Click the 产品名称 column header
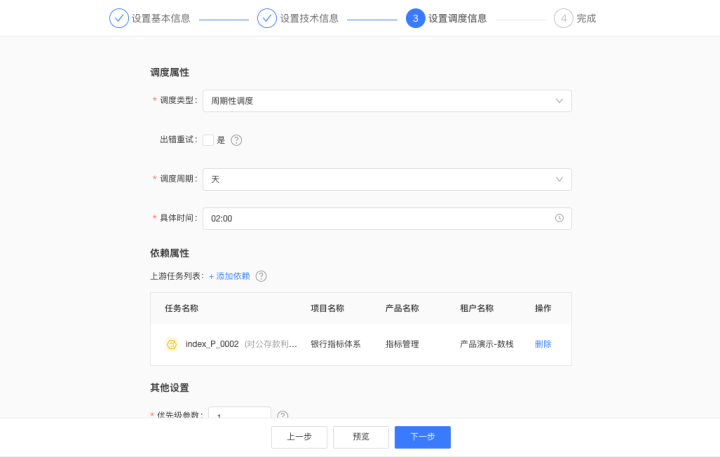Viewport: 720px width, 457px height. coord(402,308)
